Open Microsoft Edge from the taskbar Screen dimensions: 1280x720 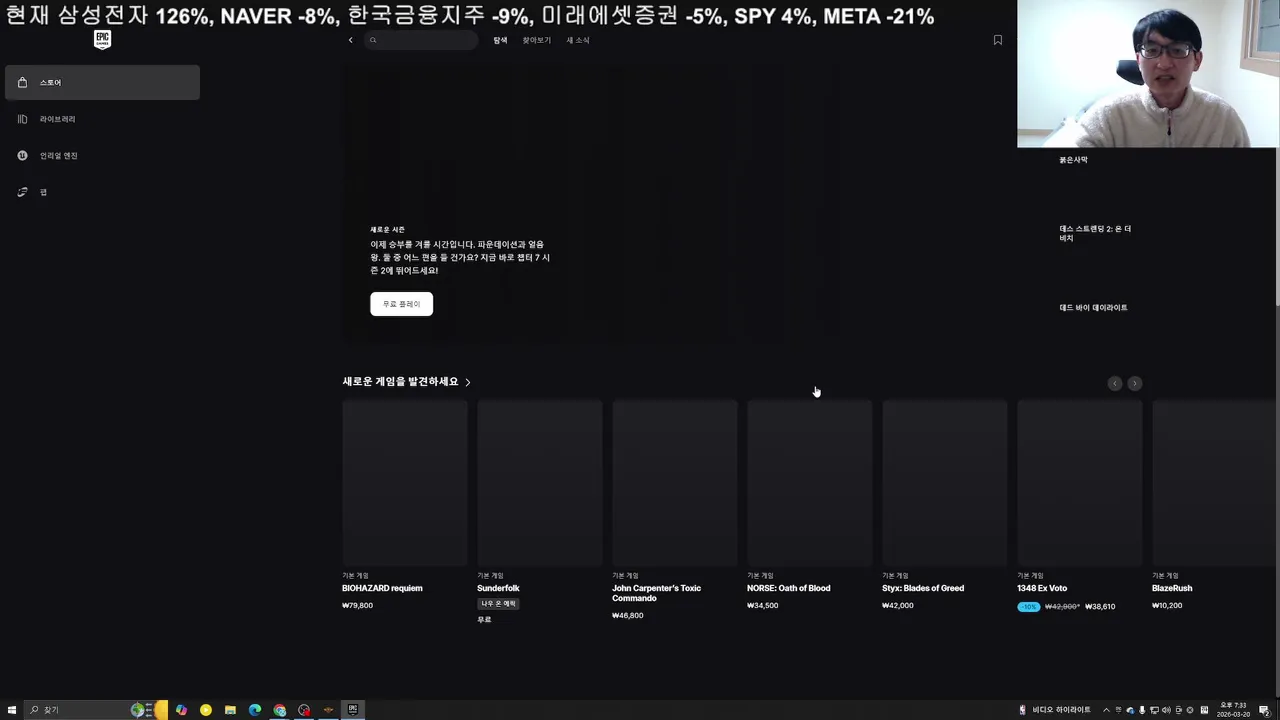pyautogui.click(x=255, y=710)
